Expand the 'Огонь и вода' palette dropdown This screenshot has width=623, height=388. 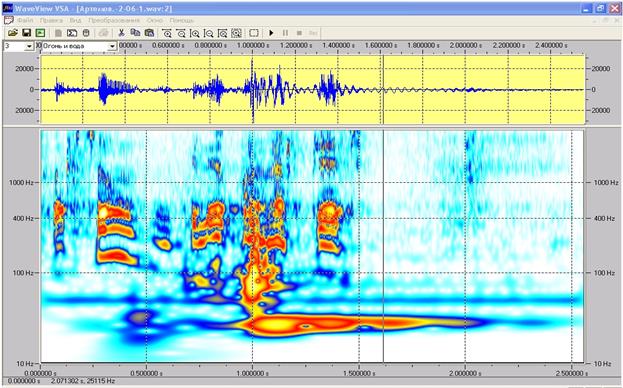point(112,47)
